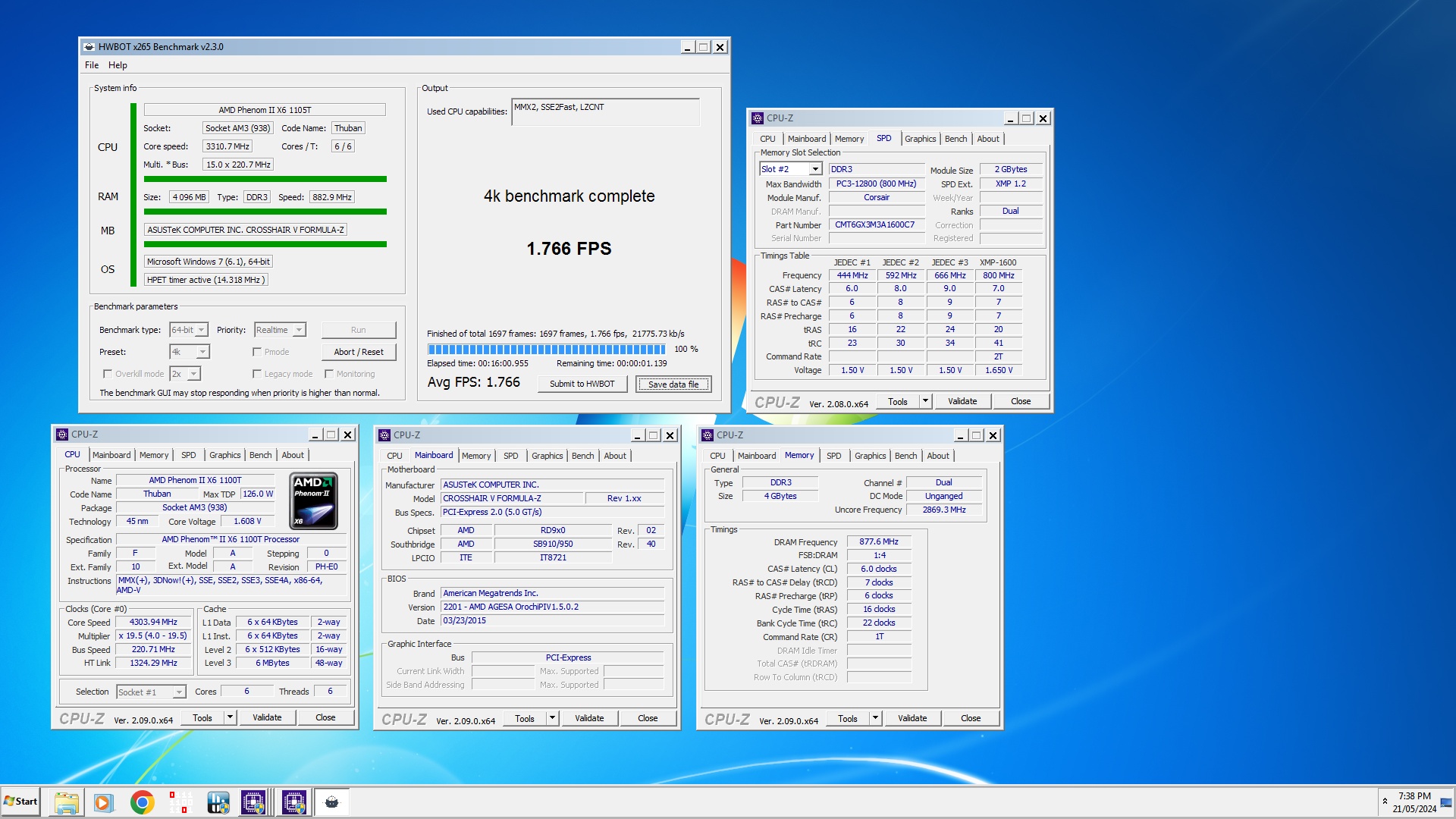The image size is (1456, 819).
Task: Show hidden system tray icons
Action: pos(1385,802)
